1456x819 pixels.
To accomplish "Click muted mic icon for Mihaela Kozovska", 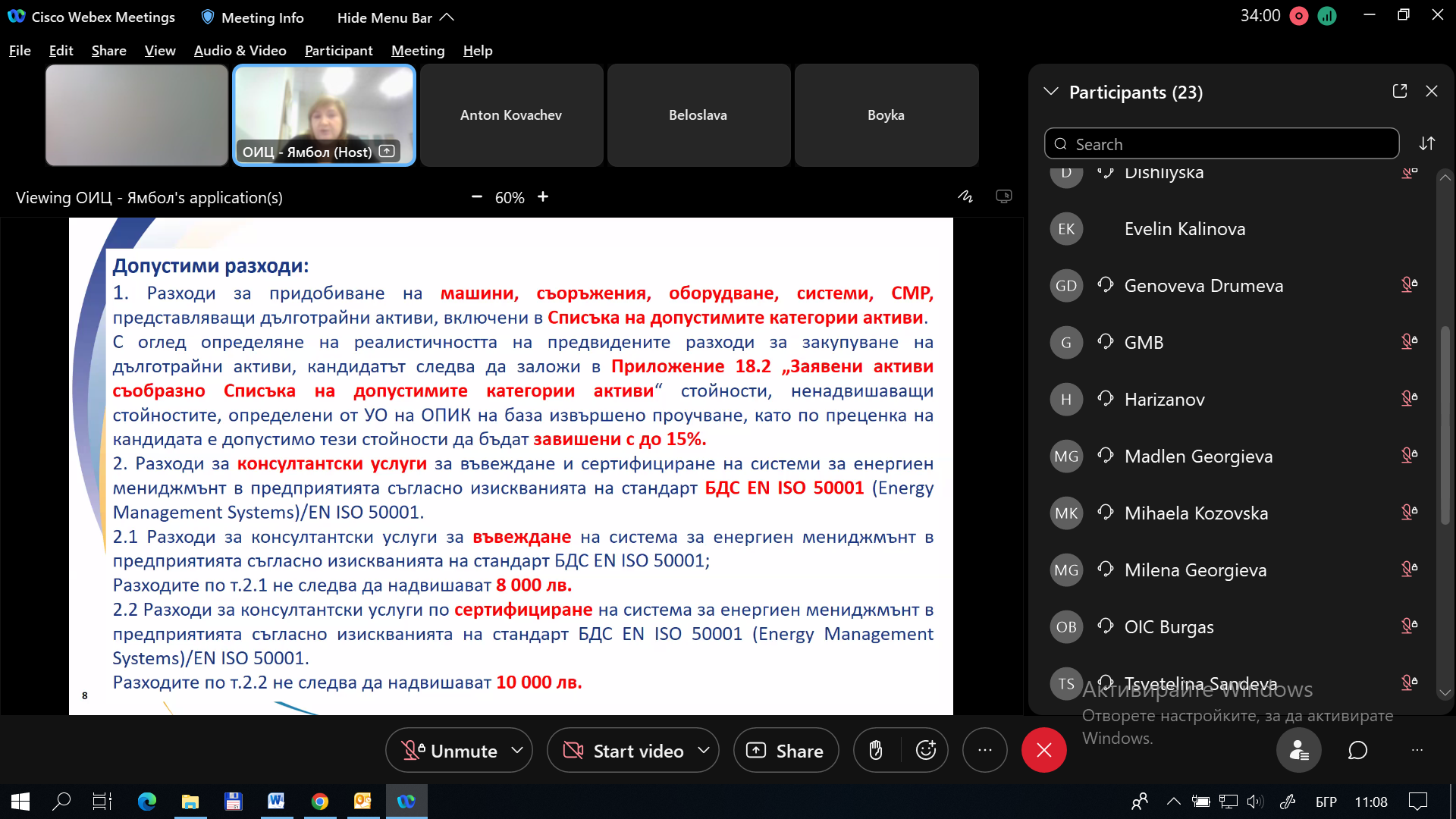I will (1409, 512).
